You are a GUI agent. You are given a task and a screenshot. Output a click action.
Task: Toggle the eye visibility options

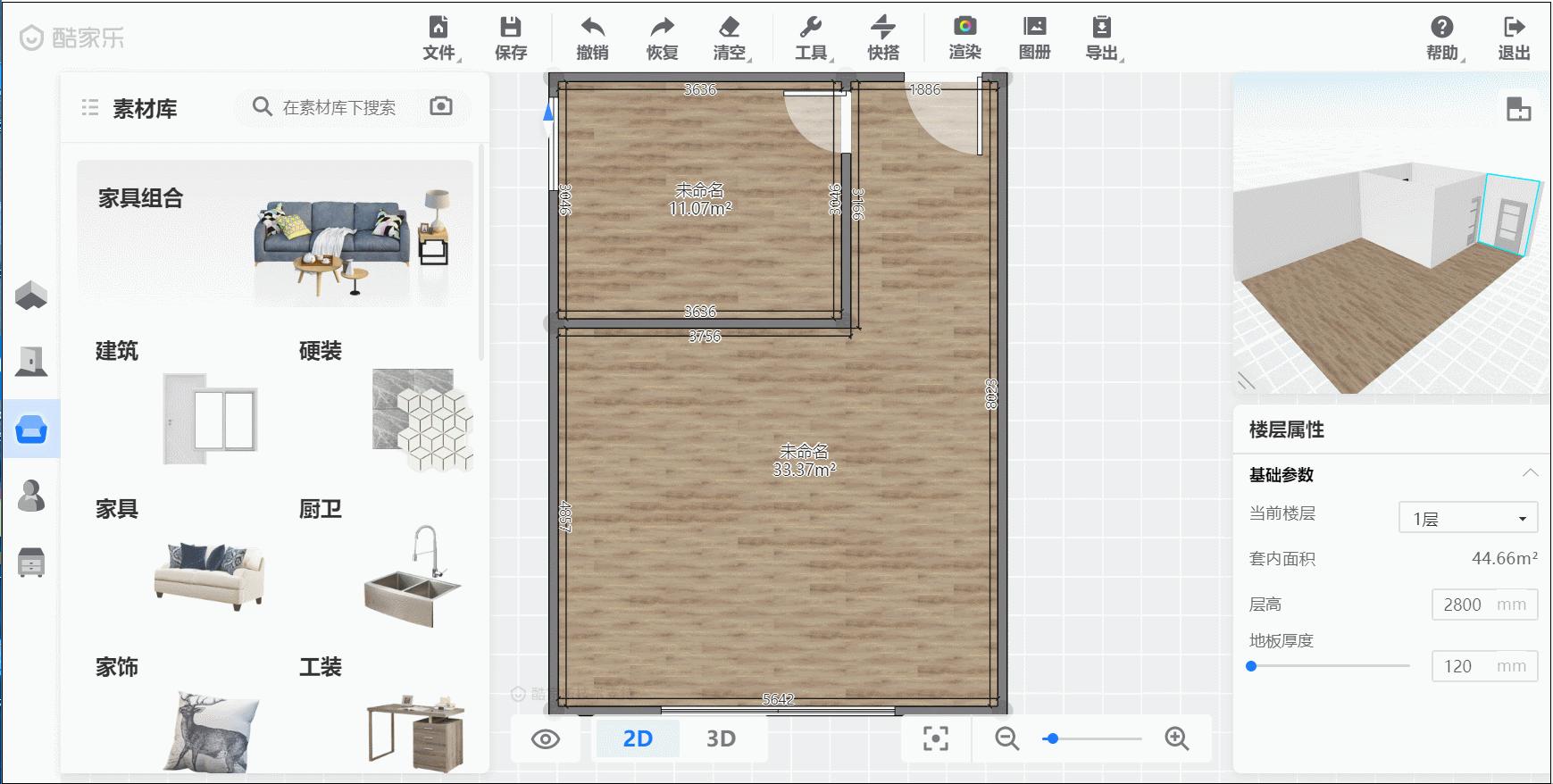[546, 739]
